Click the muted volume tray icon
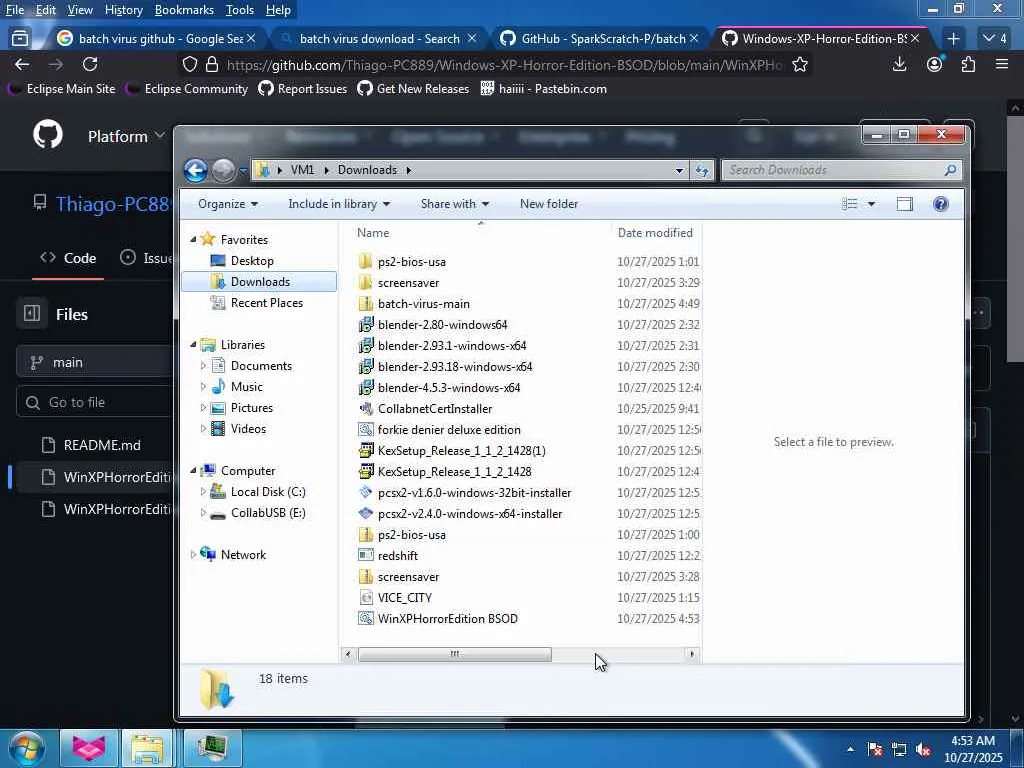Viewport: 1024px width, 768px height. pyautogui.click(x=923, y=750)
